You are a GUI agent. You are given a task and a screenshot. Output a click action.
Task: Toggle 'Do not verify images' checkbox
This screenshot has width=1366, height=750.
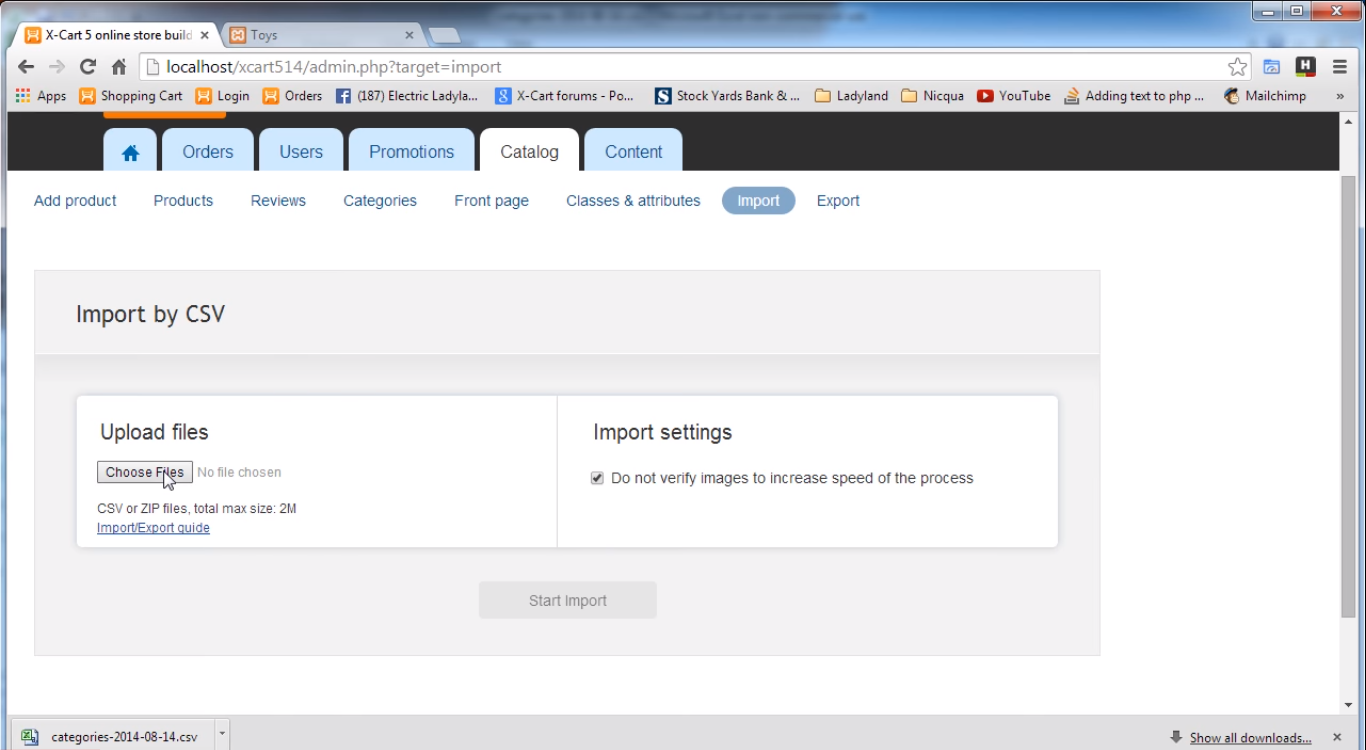(x=597, y=478)
